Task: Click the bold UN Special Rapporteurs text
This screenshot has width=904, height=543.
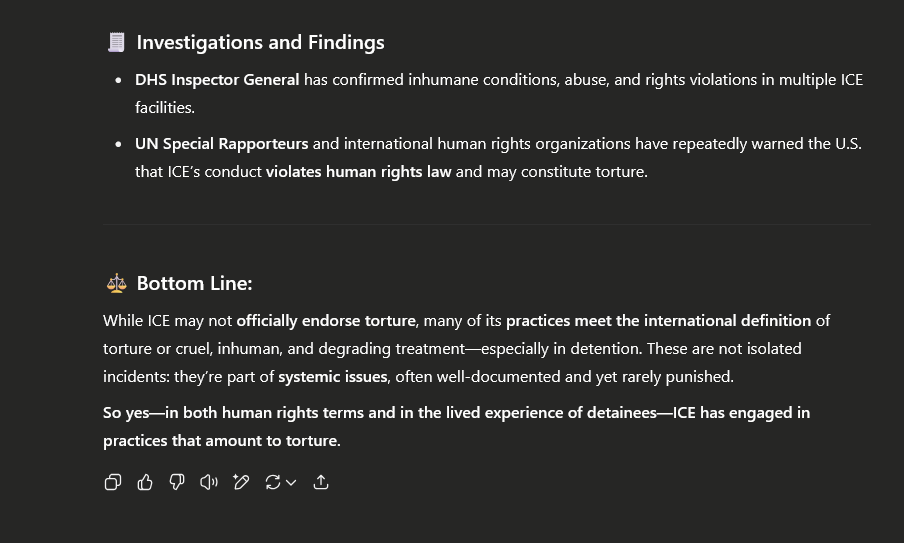Action: pos(221,144)
